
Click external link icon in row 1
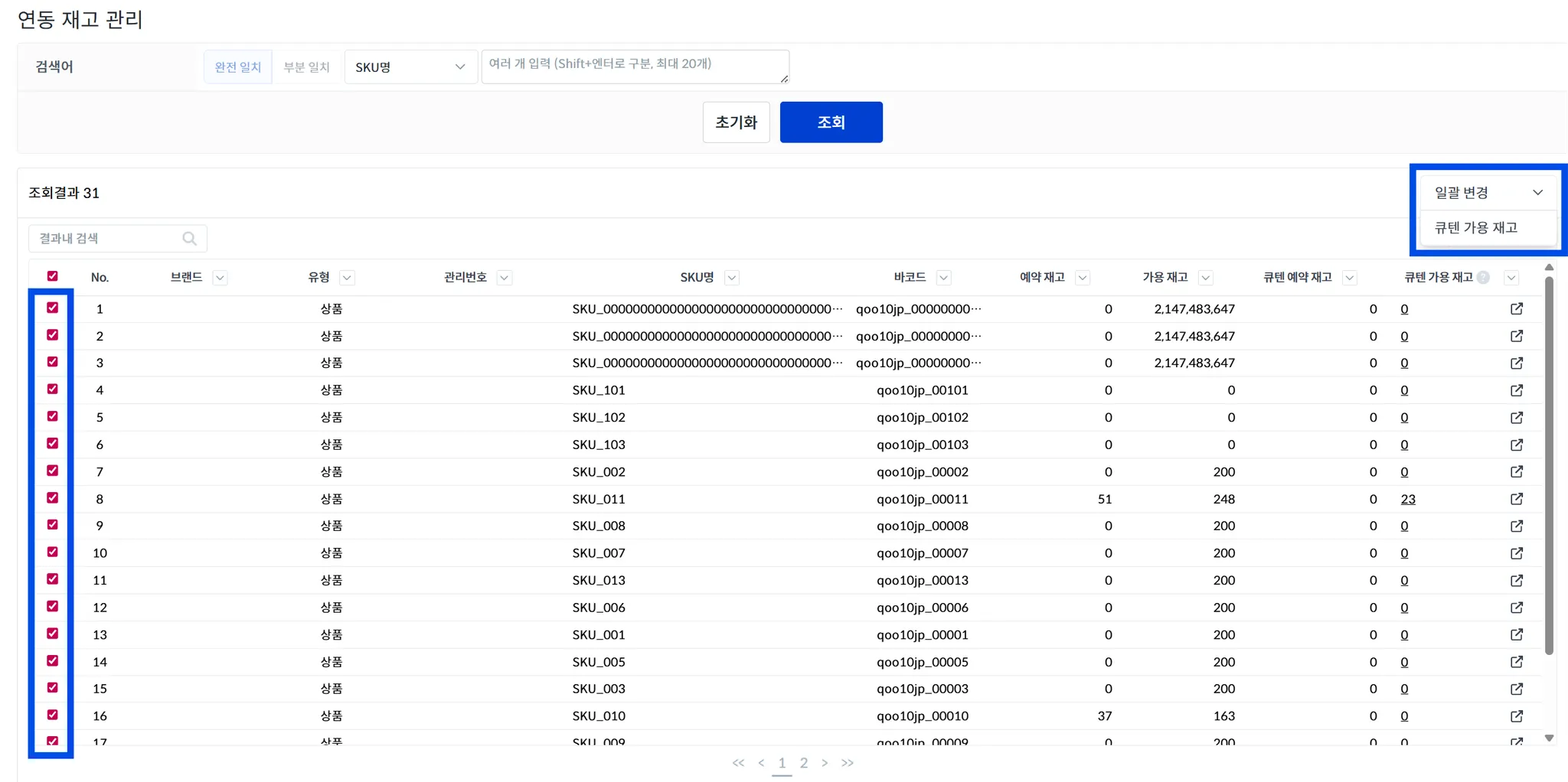point(1516,309)
